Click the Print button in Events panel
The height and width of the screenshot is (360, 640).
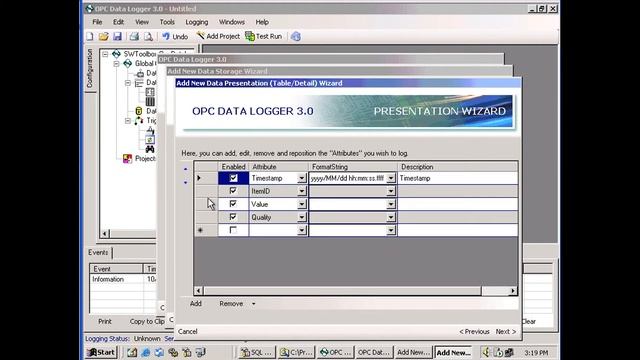tap(105, 322)
